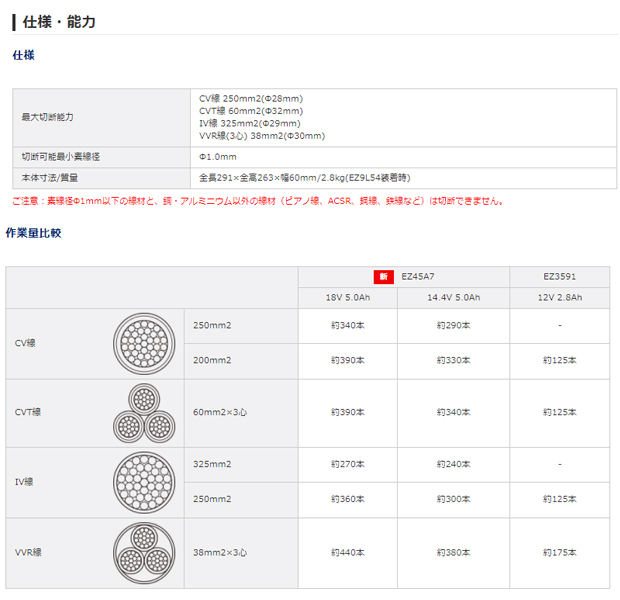Select the 60mm2×3心 size cell

[x=221, y=411]
